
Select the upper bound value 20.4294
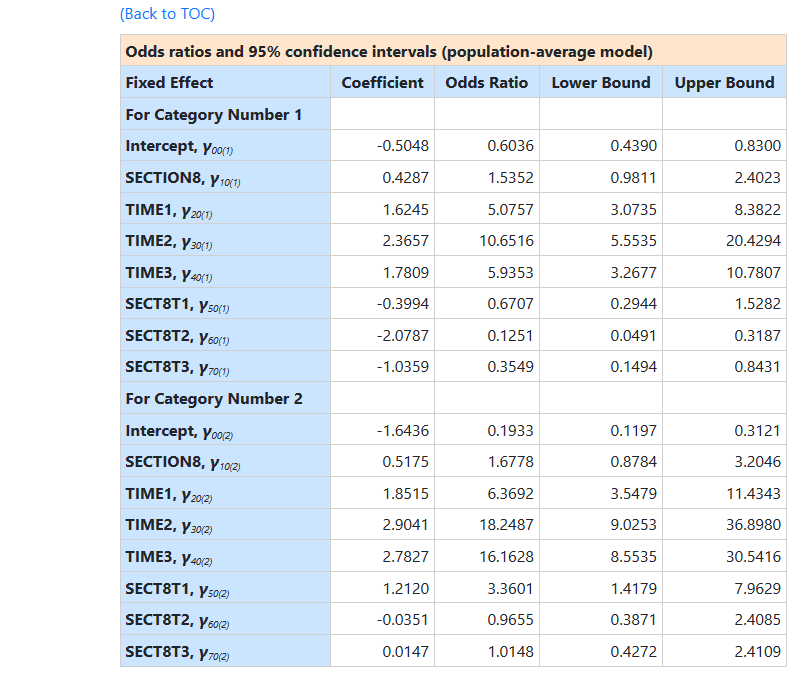pyautogui.click(x=753, y=241)
